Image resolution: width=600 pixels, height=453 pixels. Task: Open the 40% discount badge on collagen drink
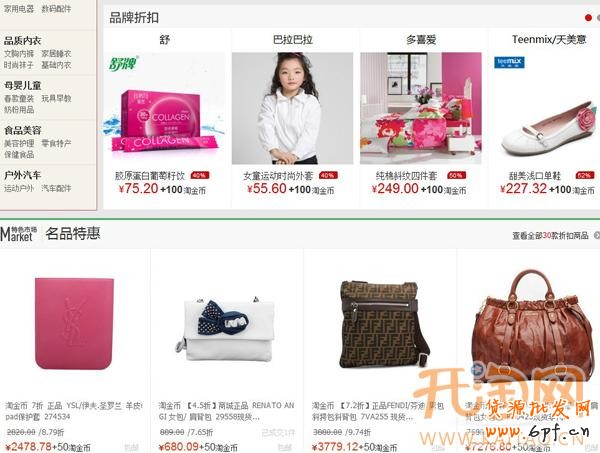(199, 176)
